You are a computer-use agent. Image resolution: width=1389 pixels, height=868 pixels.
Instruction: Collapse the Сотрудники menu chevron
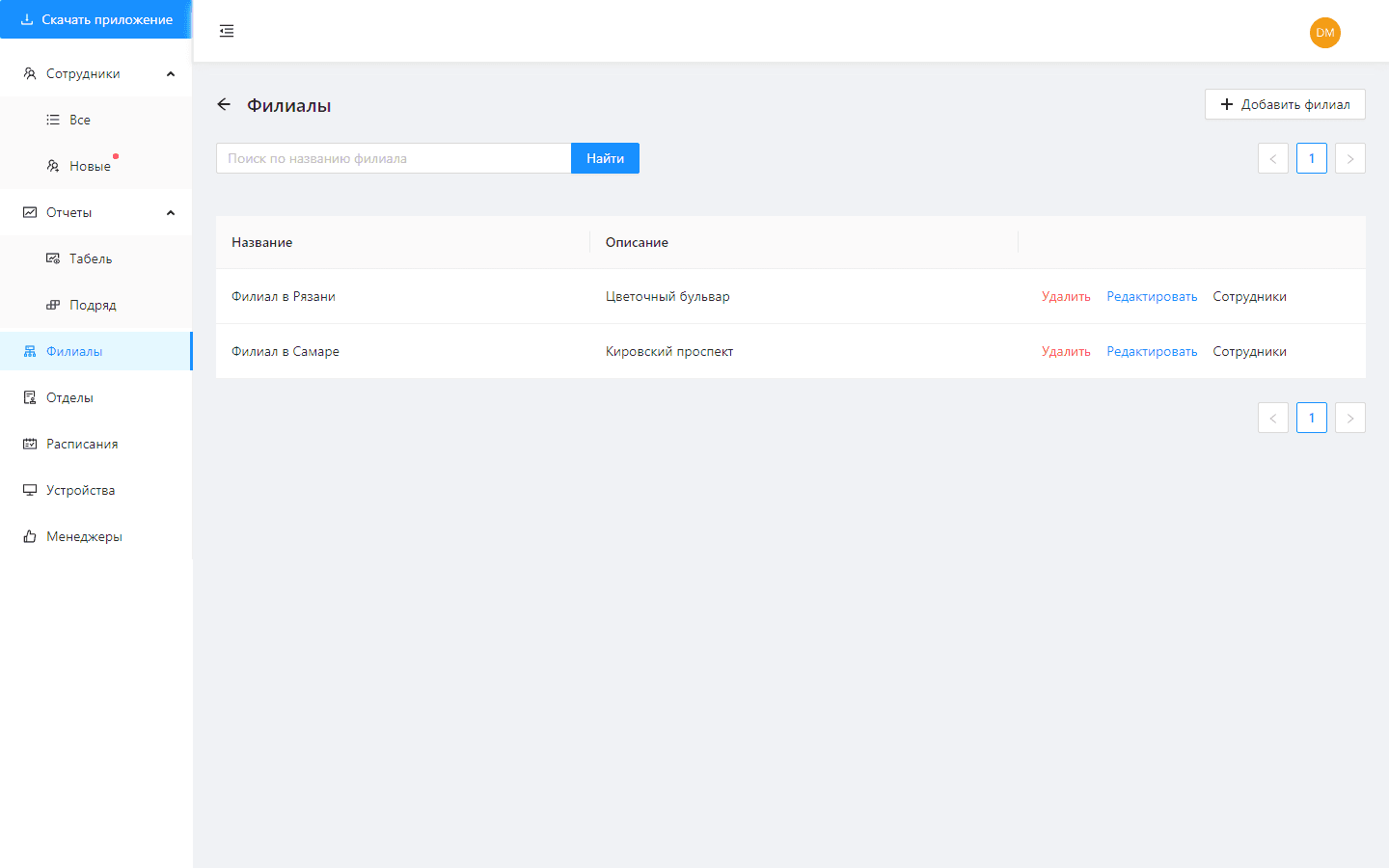point(171,73)
